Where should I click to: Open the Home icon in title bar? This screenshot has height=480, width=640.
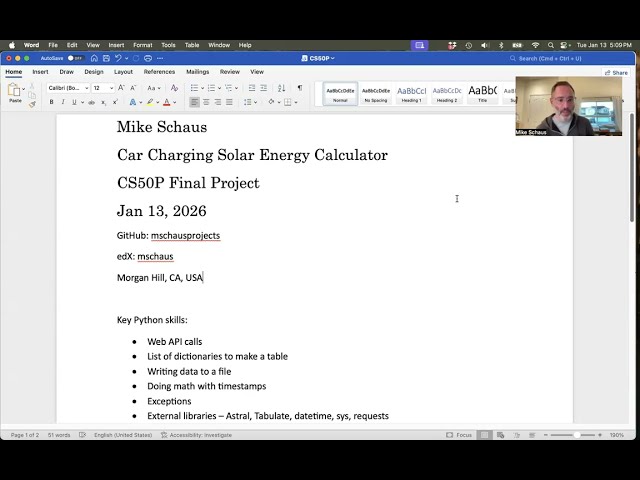click(x=94, y=58)
